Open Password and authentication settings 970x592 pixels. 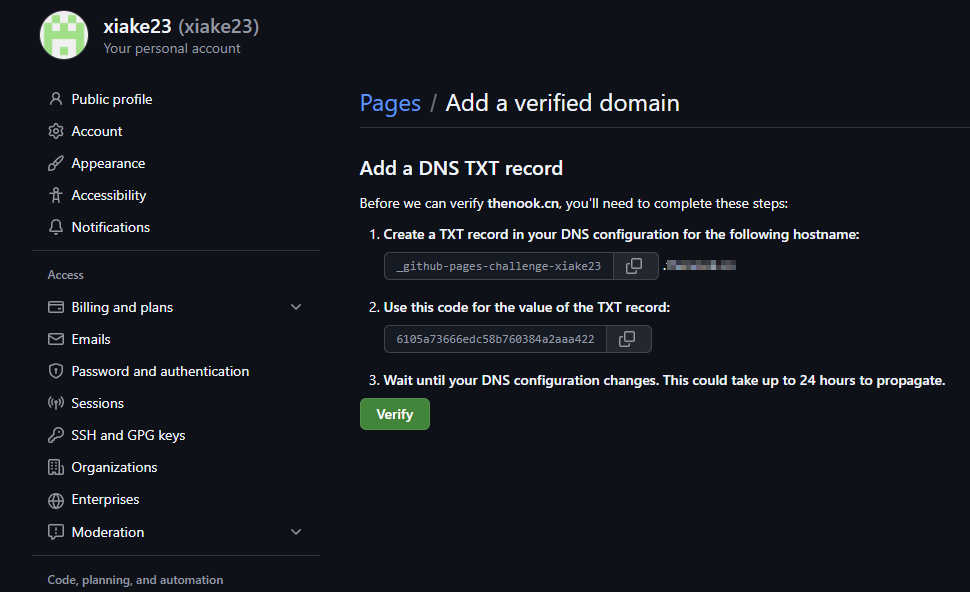160,371
